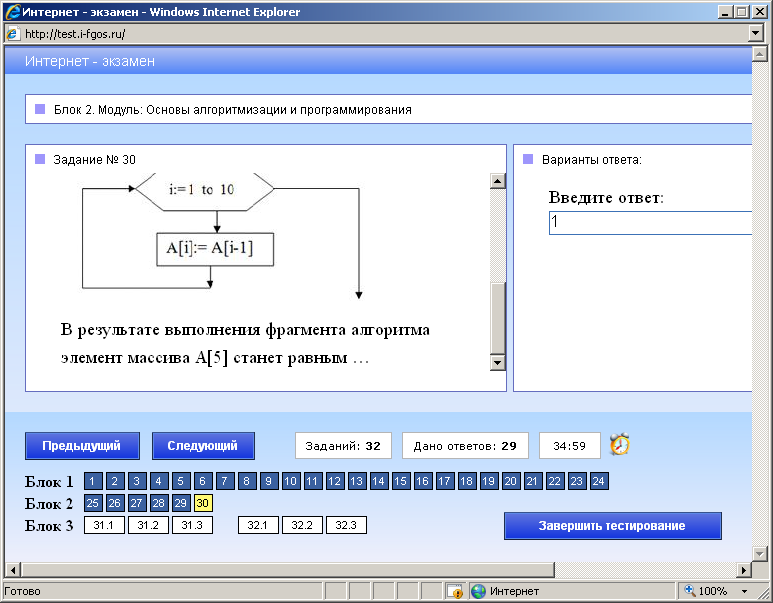Screen dimensions: 773x603
Task: Open the address bar dropdown arrow
Action: point(755,34)
